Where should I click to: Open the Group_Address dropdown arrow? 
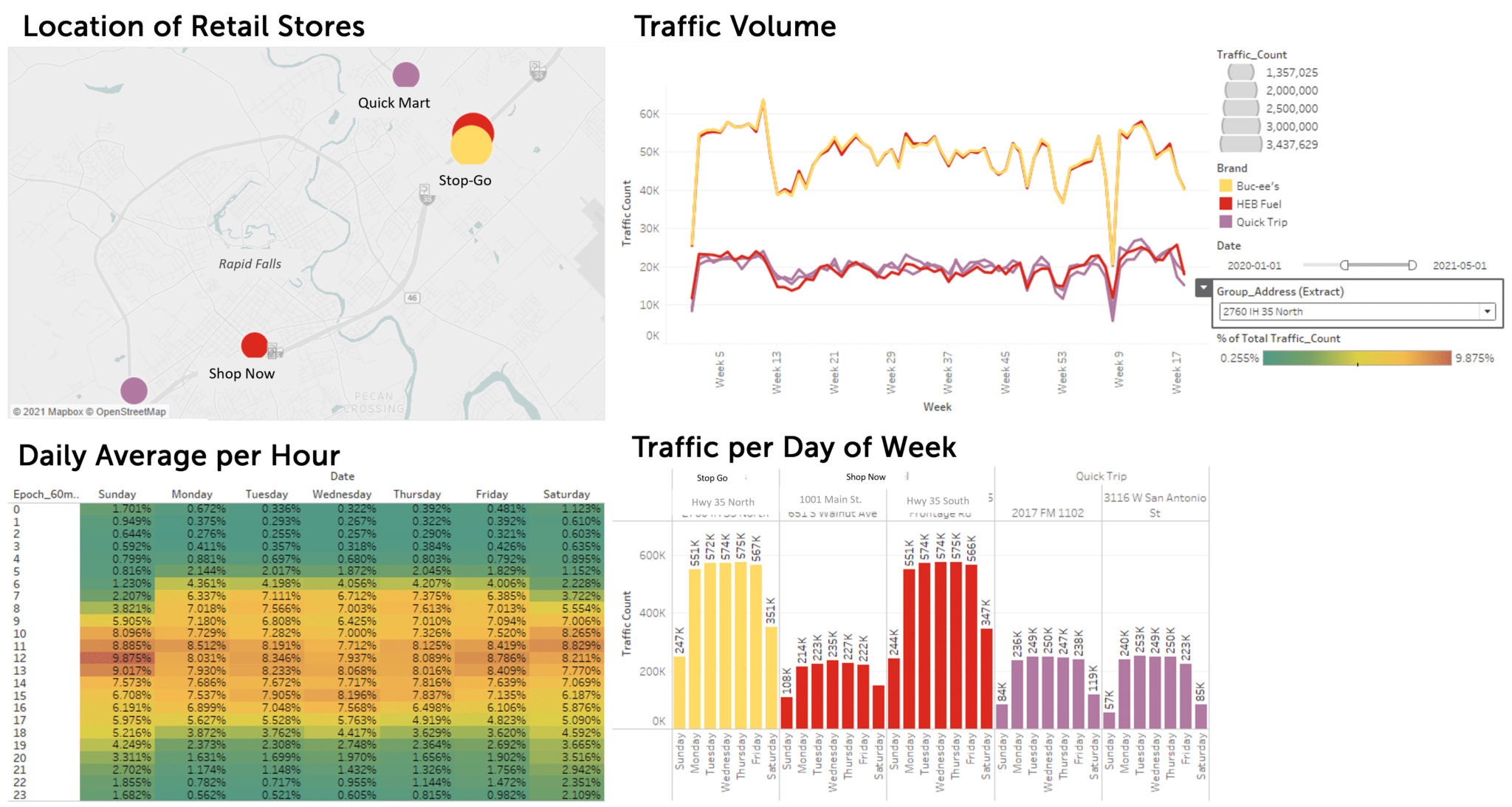[x=1486, y=311]
